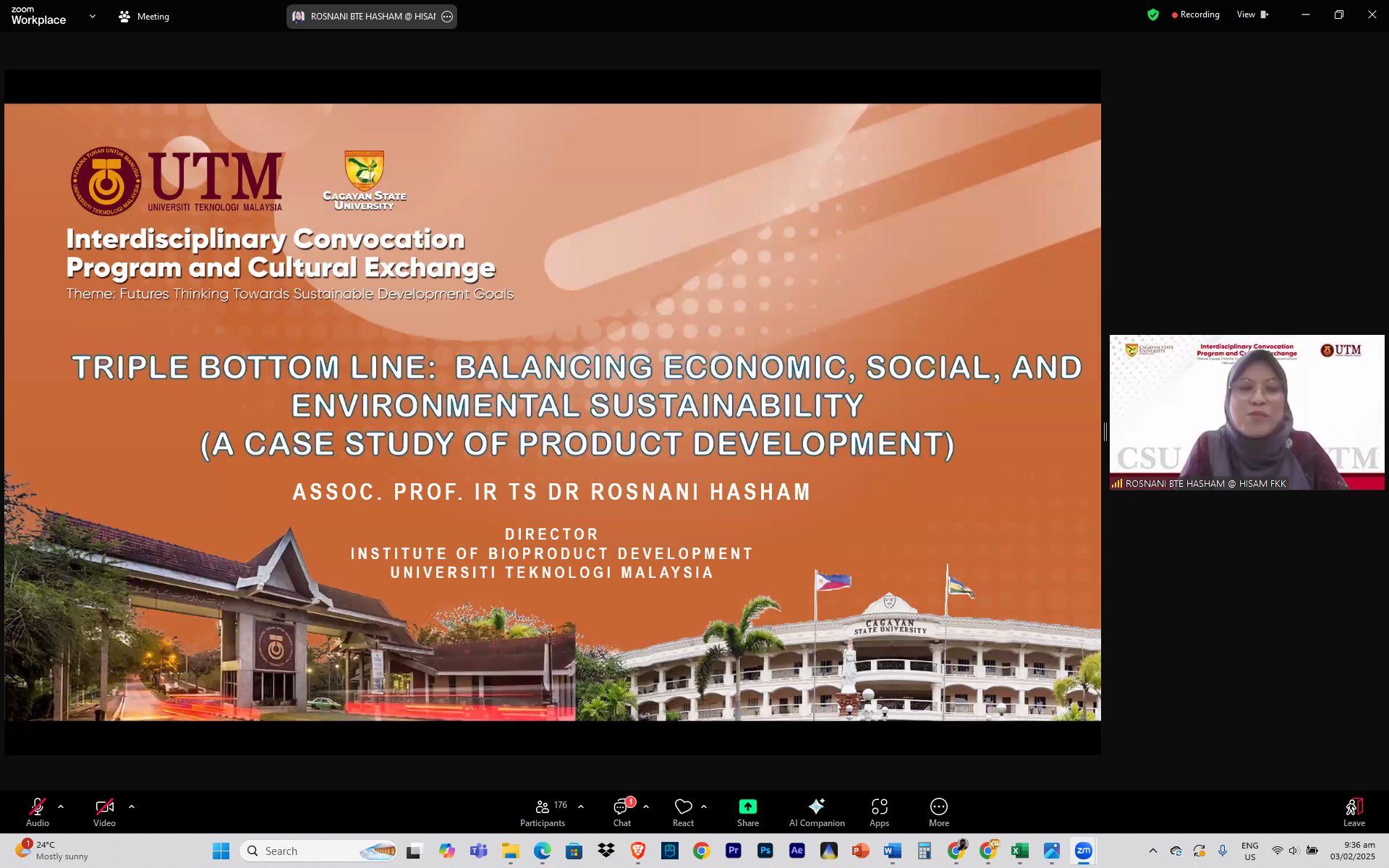Open the More options menu

click(939, 812)
